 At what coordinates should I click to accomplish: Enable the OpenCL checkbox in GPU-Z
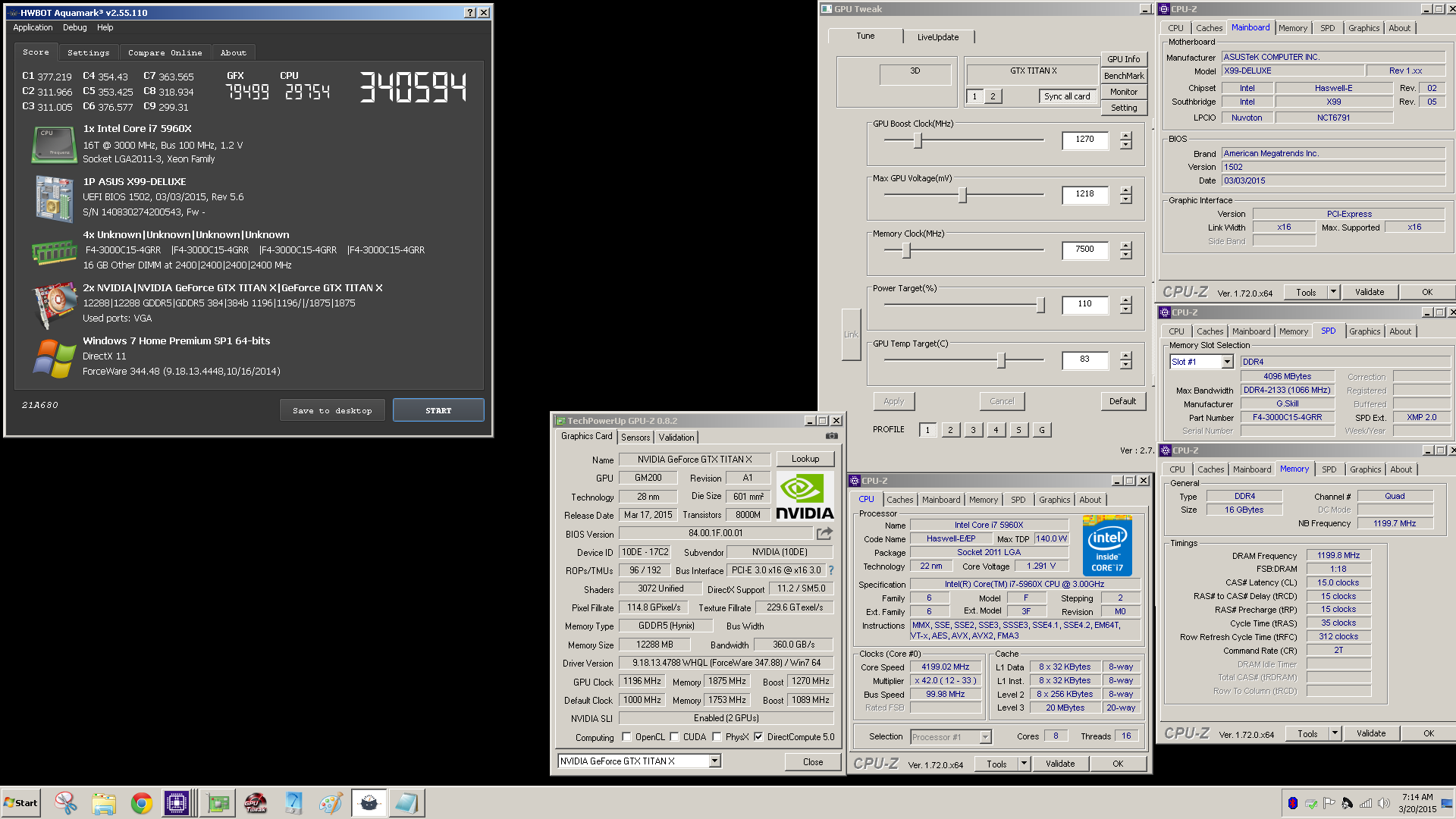click(626, 736)
